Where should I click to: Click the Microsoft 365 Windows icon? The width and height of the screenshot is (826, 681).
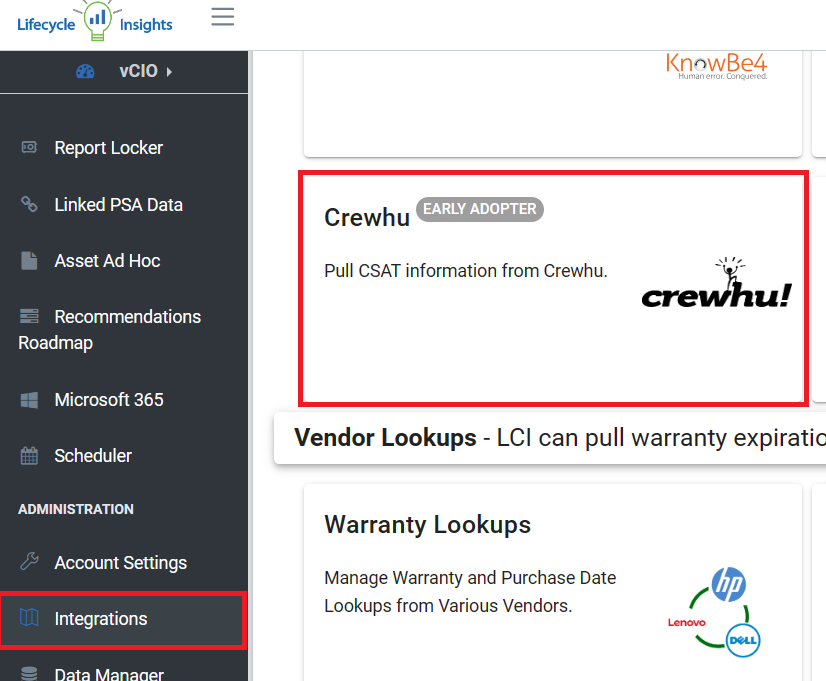[29, 400]
